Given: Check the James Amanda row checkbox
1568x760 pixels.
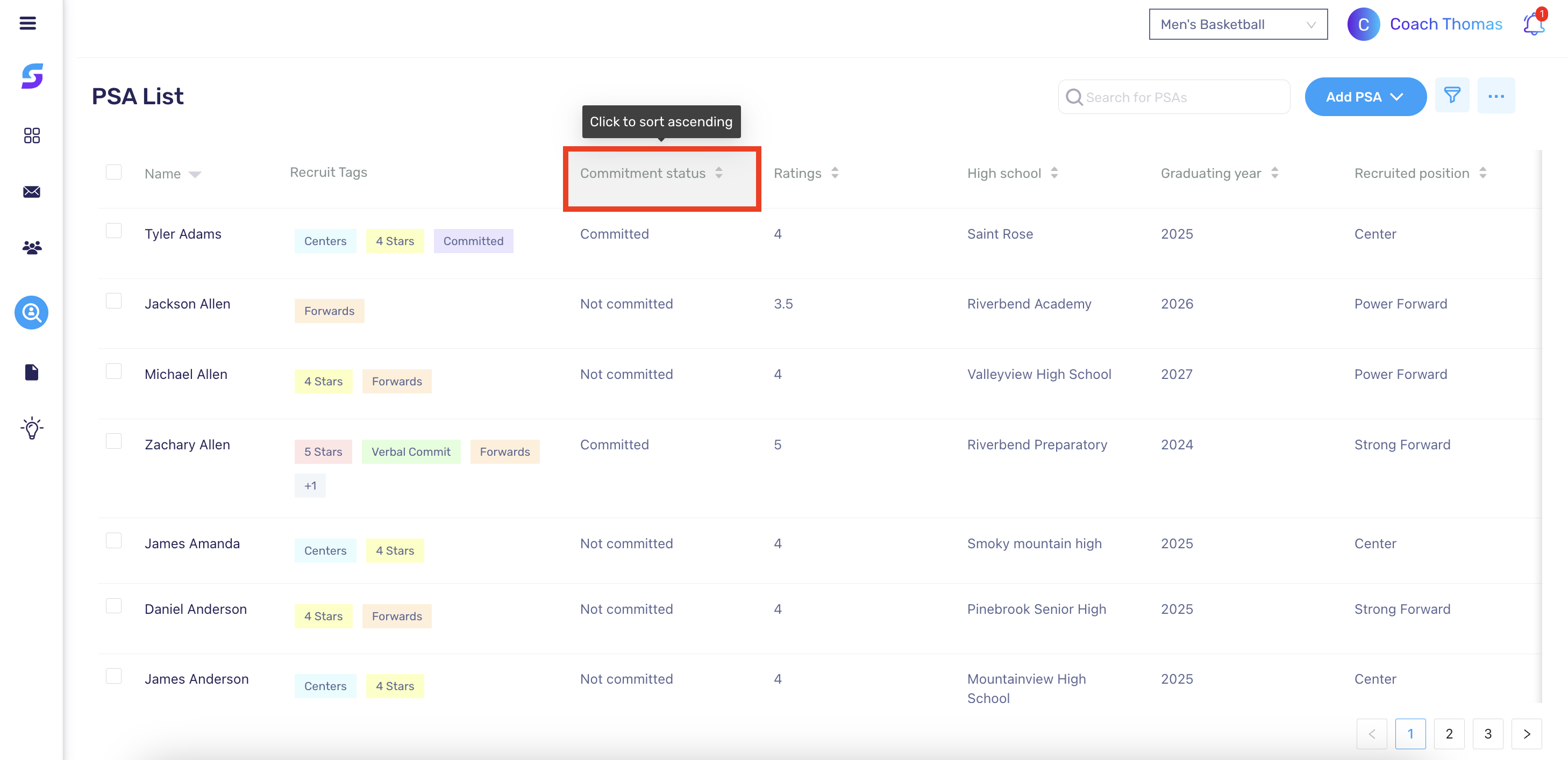Looking at the screenshot, I should tap(114, 540).
